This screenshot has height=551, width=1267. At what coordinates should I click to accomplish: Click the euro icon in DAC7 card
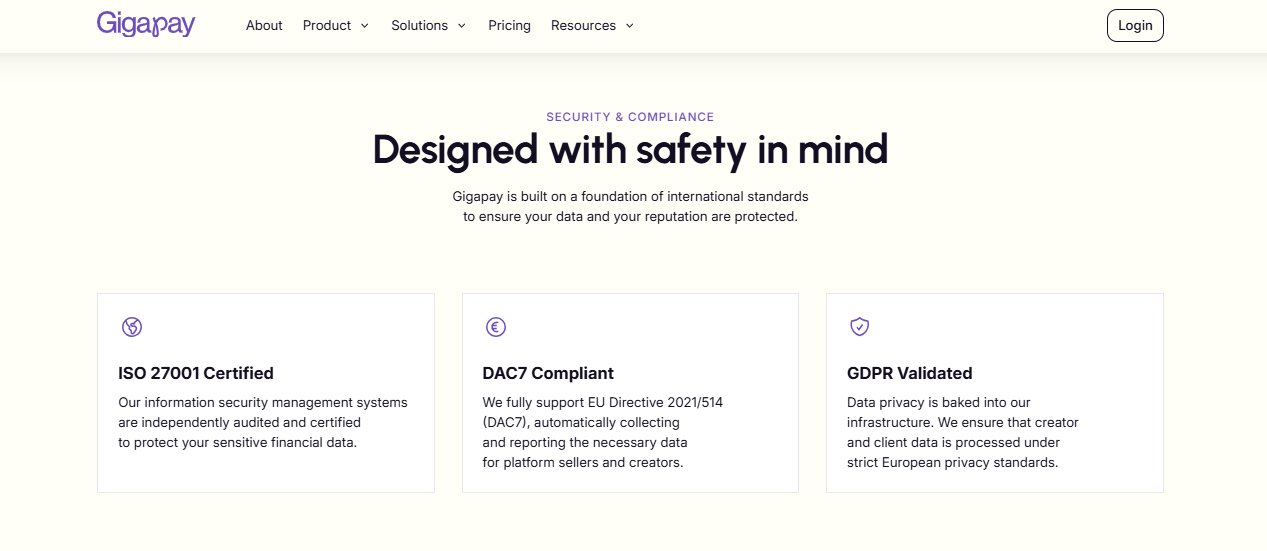pos(496,327)
